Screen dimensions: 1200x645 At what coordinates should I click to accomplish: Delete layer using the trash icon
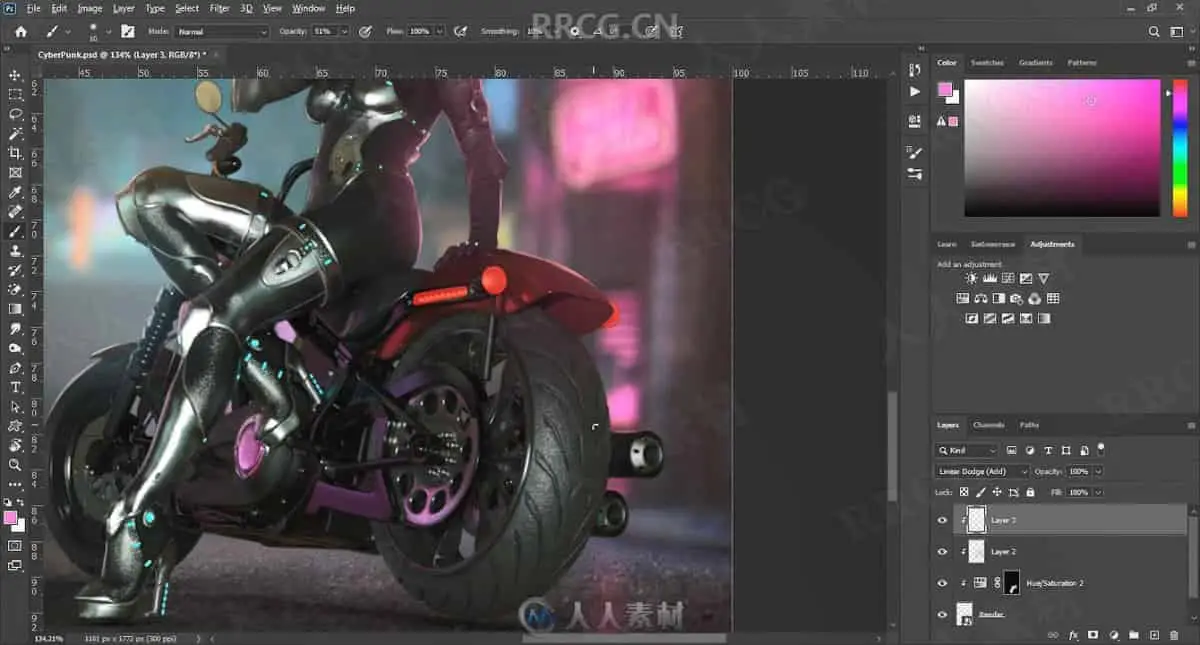[x=1176, y=635]
